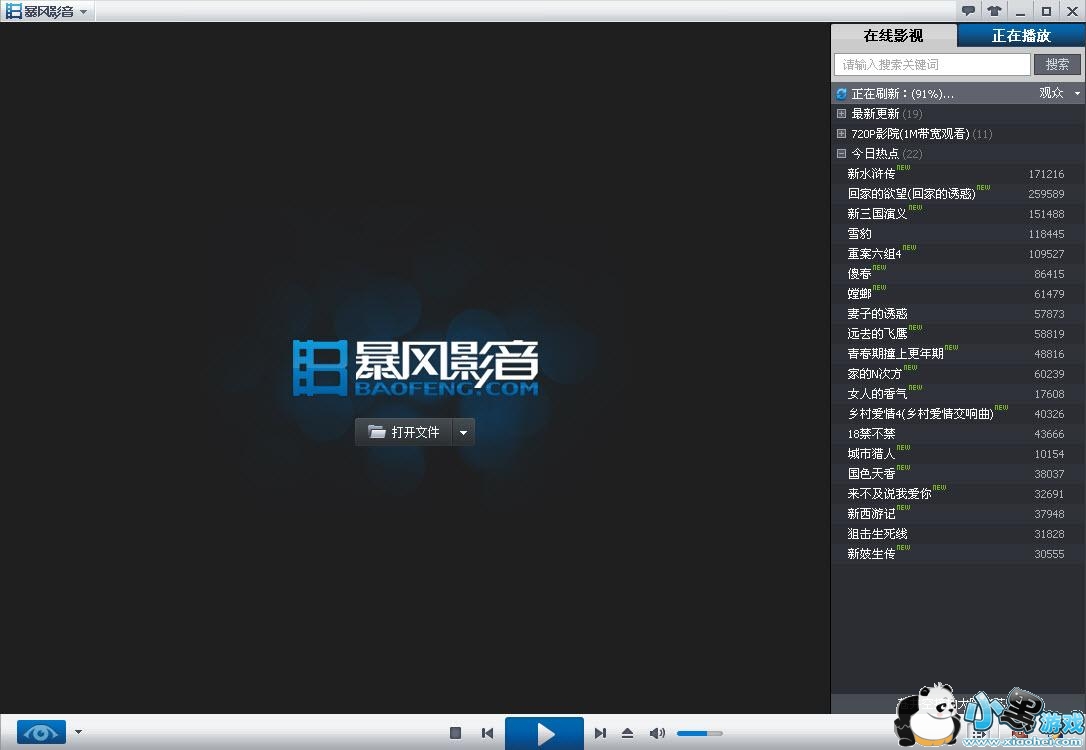Click the 正在刷新:(91%)... status text

click(x=902, y=93)
